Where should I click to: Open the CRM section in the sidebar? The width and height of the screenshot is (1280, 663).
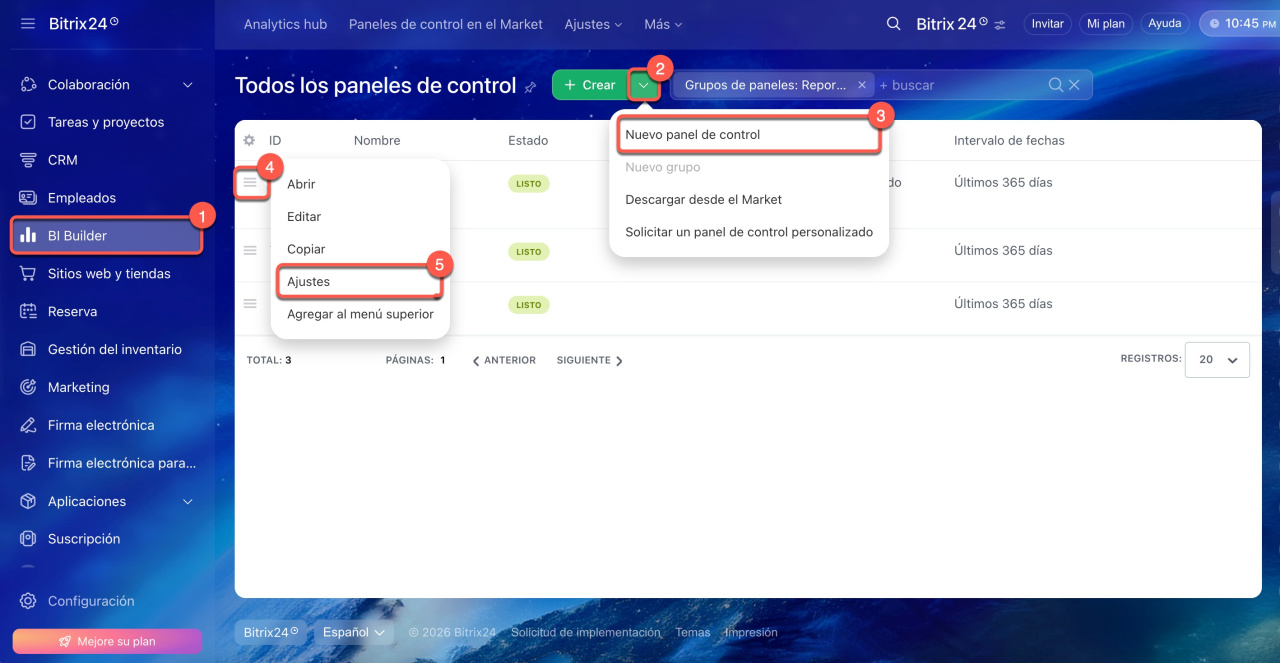(x=62, y=160)
